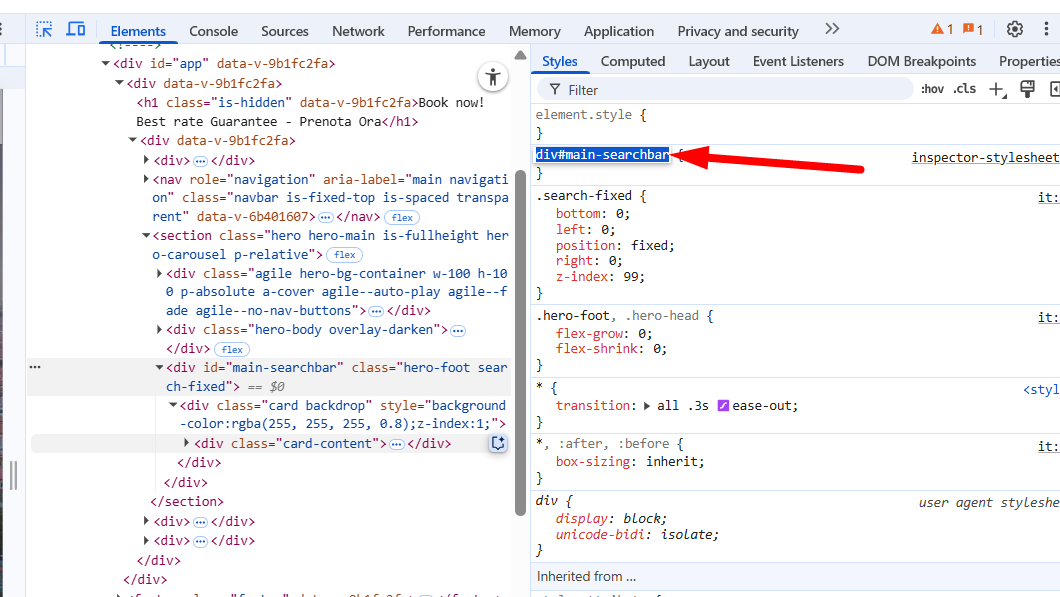Open DevTools settings via gear icon
The image size is (1060, 597).
(1014, 30)
